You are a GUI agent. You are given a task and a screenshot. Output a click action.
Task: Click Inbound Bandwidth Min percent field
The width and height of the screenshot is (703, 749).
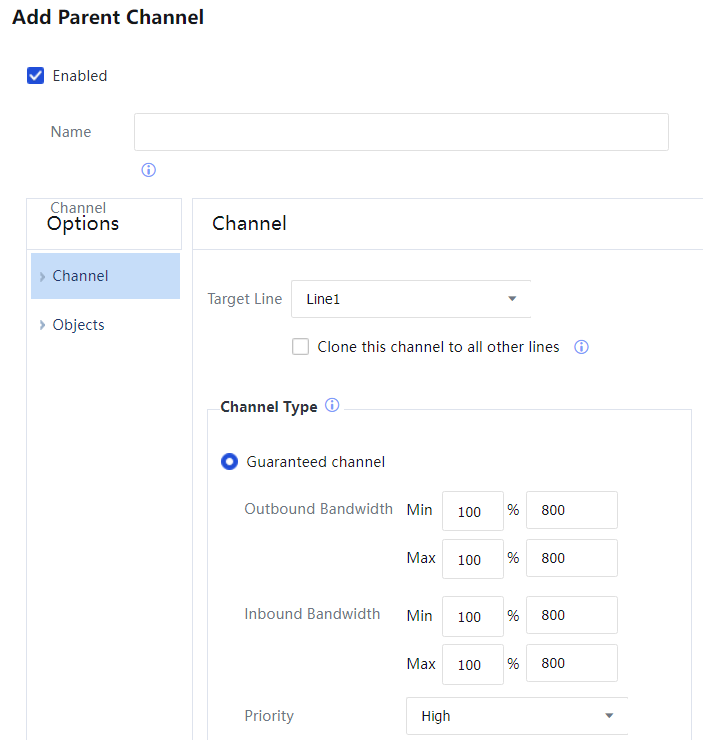point(472,616)
